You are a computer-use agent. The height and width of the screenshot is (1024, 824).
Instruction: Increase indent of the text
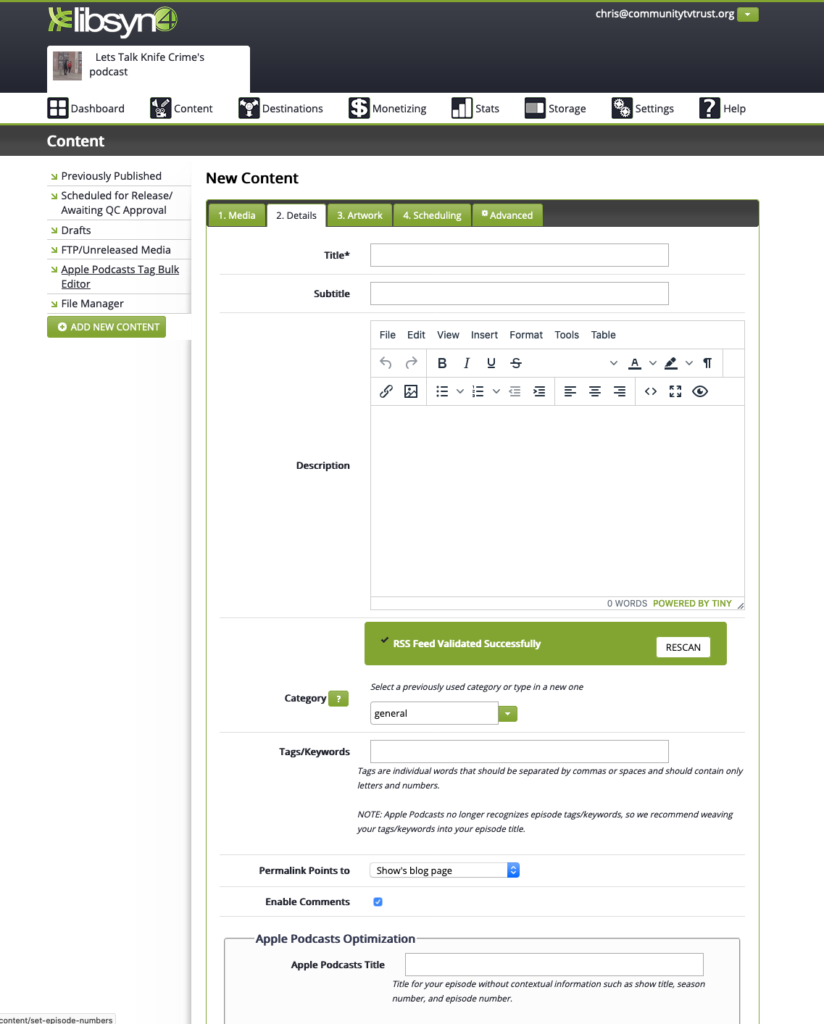[539, 391]
